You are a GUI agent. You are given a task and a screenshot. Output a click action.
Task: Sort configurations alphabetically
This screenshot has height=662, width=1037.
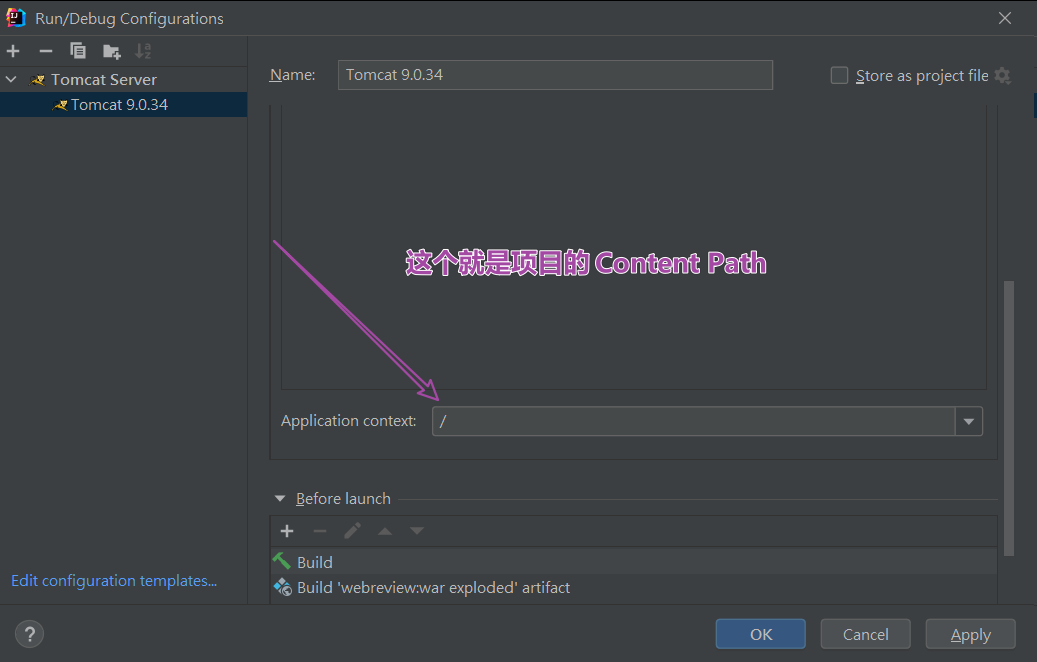pos(143,51)
